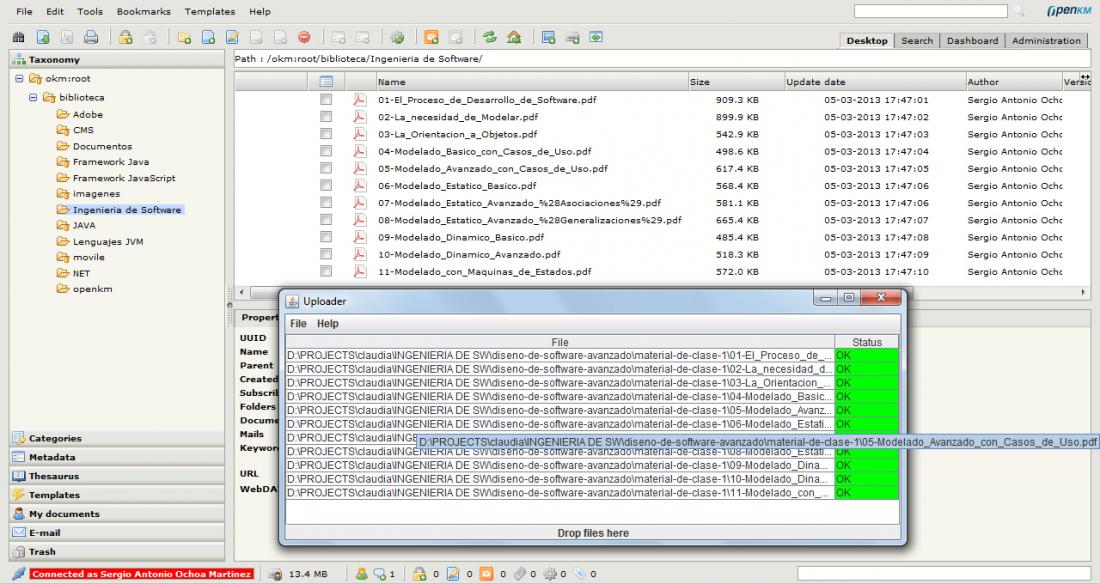This screenshot has width=1100, height=584.
Task: Click the lock document padlock icon
Action: coord(126,41)
